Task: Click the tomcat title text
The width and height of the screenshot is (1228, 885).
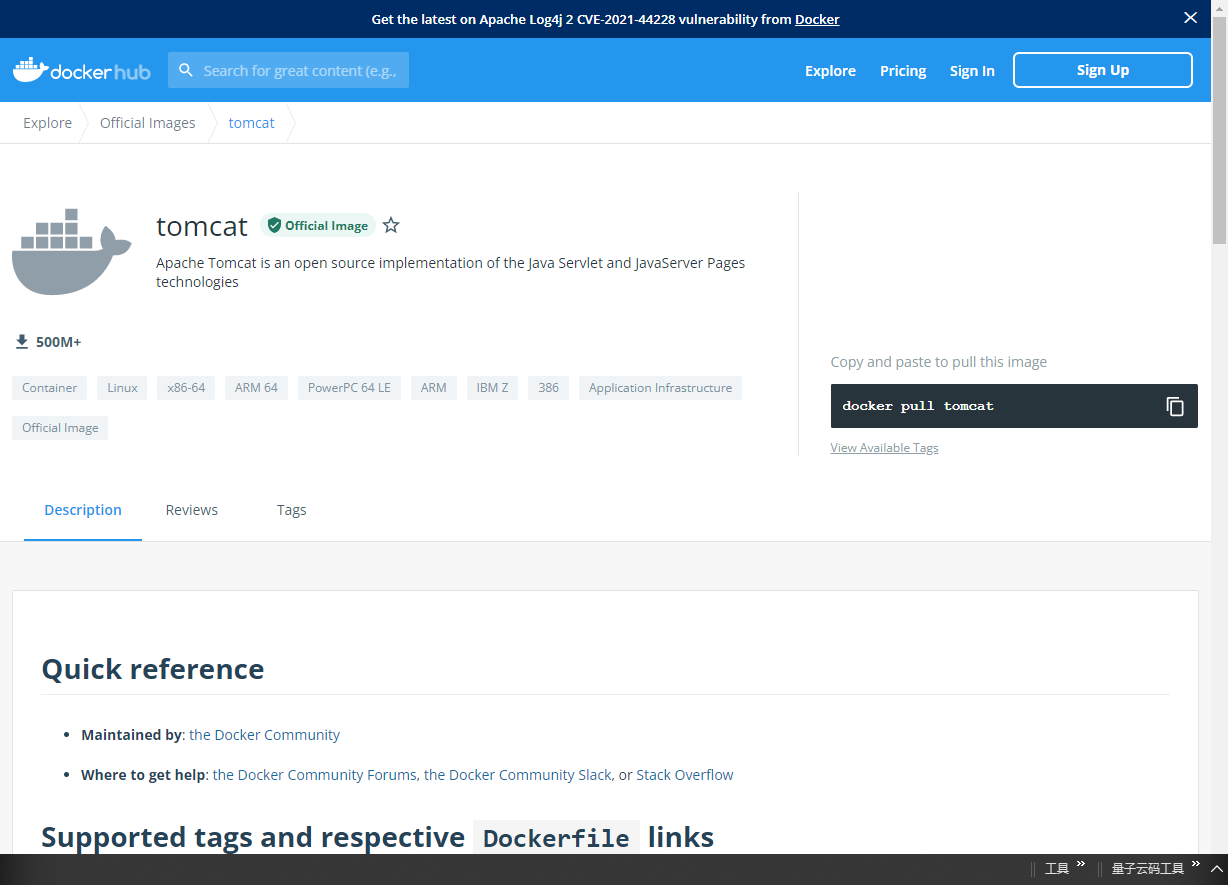Action: 202,226
